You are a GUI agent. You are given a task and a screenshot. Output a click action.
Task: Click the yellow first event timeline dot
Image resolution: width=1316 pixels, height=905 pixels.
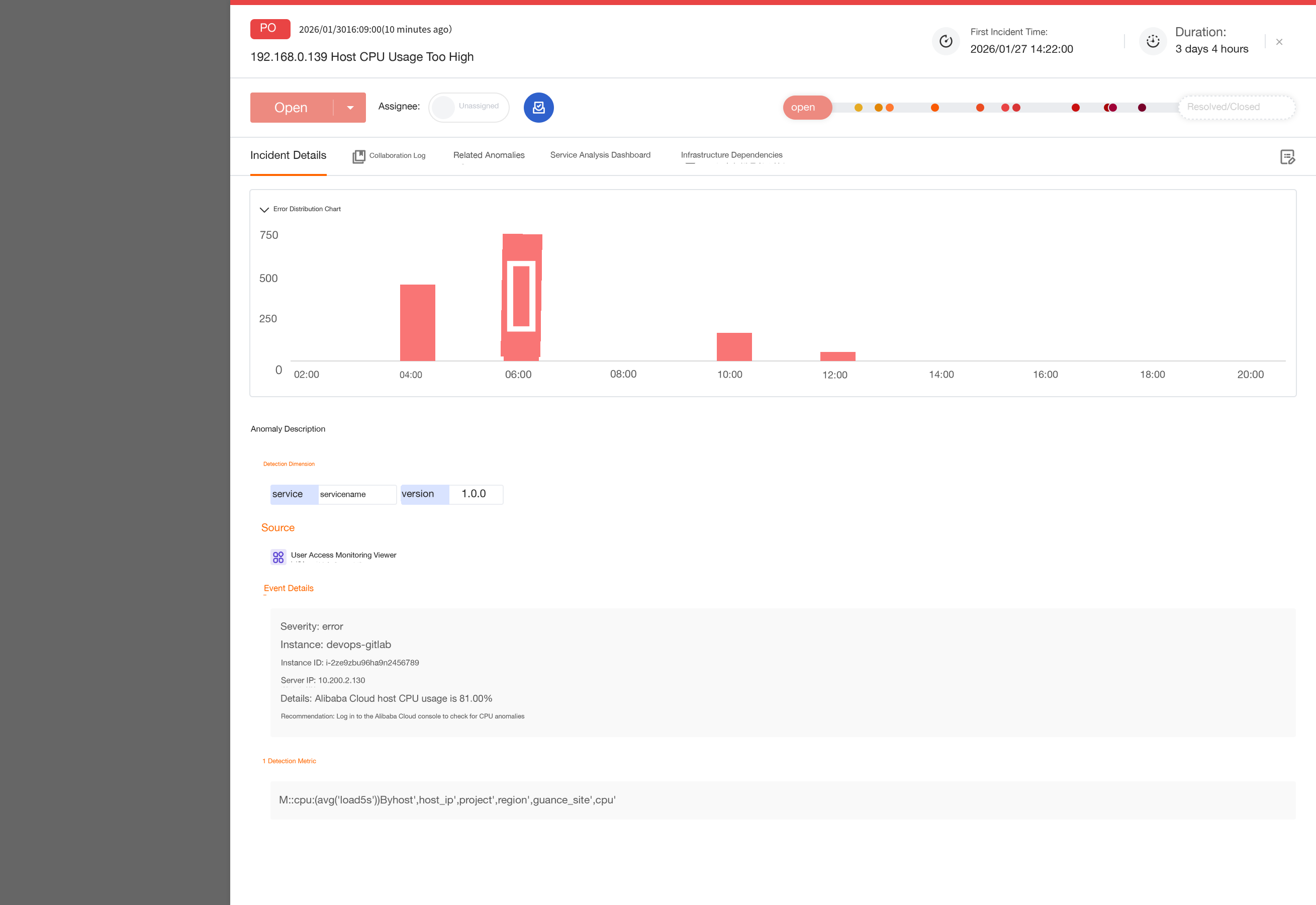(858, 108)
